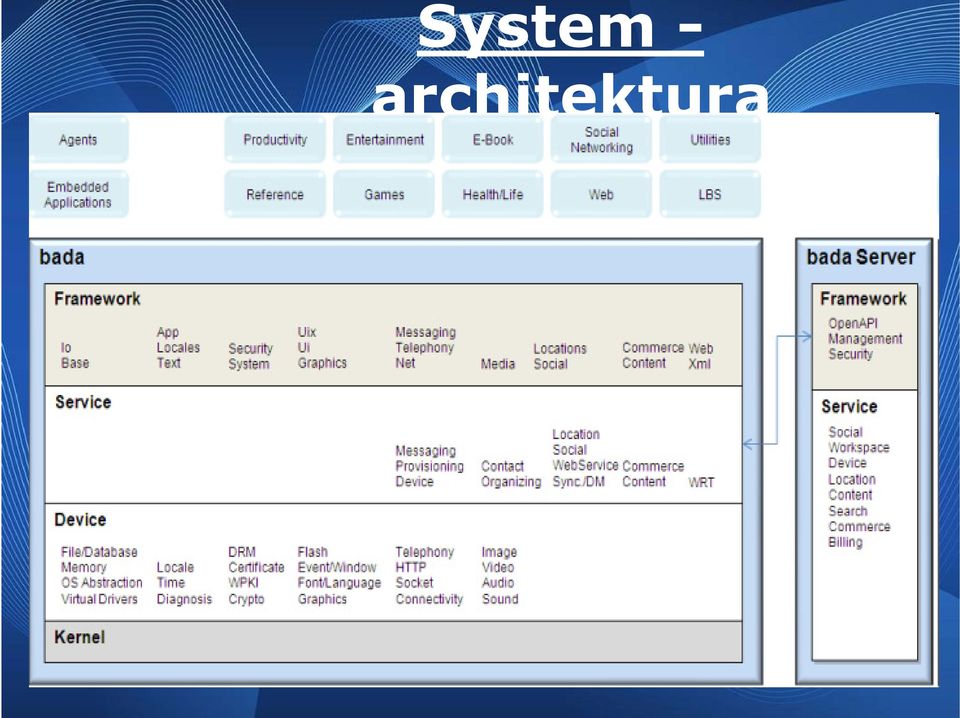Open the E-Book category box
The image size is (960, 718).
(493, 140)
